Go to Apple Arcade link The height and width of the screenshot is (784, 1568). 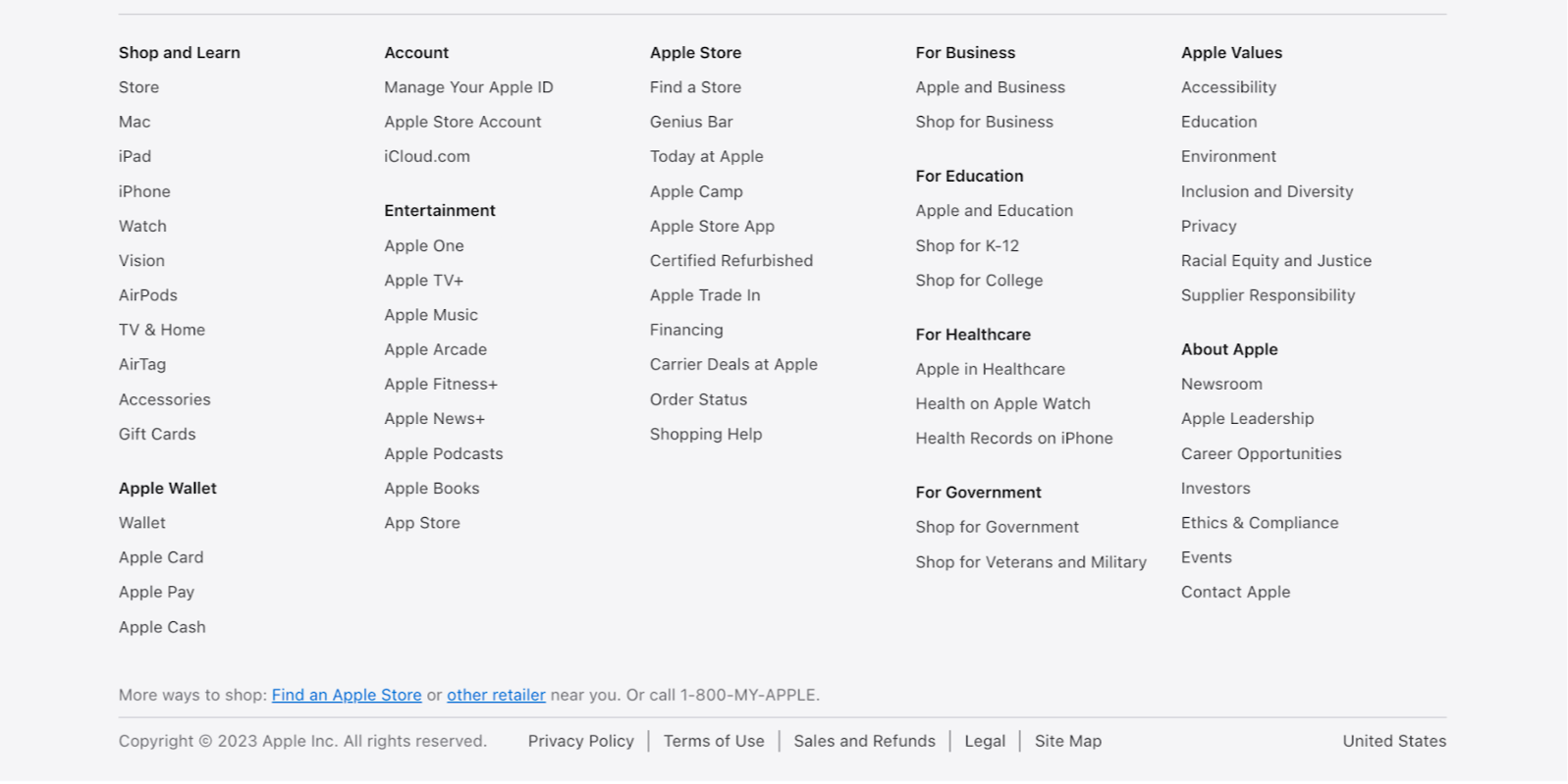pos(435,349)
